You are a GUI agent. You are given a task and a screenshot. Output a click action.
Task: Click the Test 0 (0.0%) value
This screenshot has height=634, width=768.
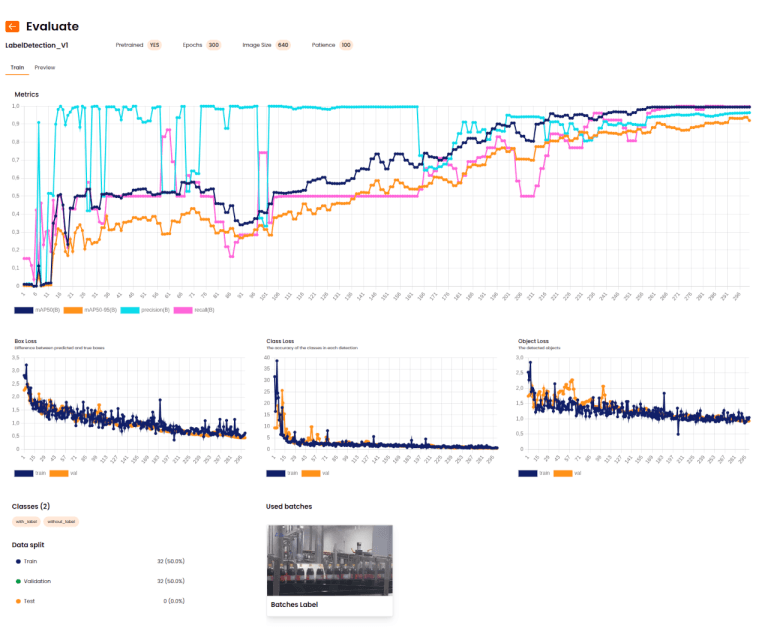tap(174, 601)
